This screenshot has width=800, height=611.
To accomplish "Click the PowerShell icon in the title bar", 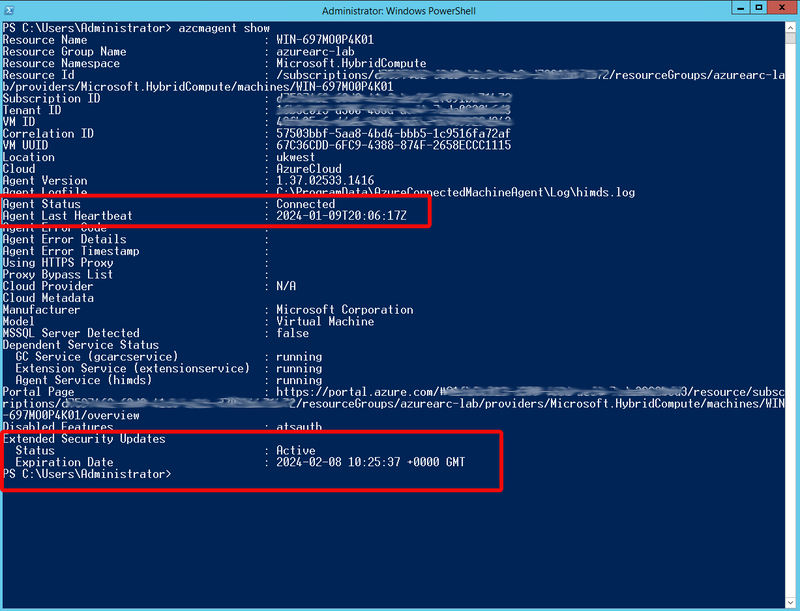I will tap(9, 10).
